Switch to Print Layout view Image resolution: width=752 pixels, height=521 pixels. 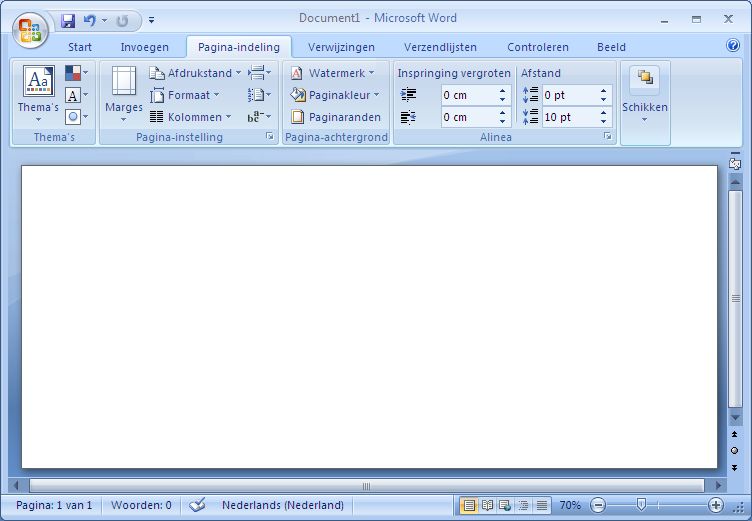click(x=469, y=505)
